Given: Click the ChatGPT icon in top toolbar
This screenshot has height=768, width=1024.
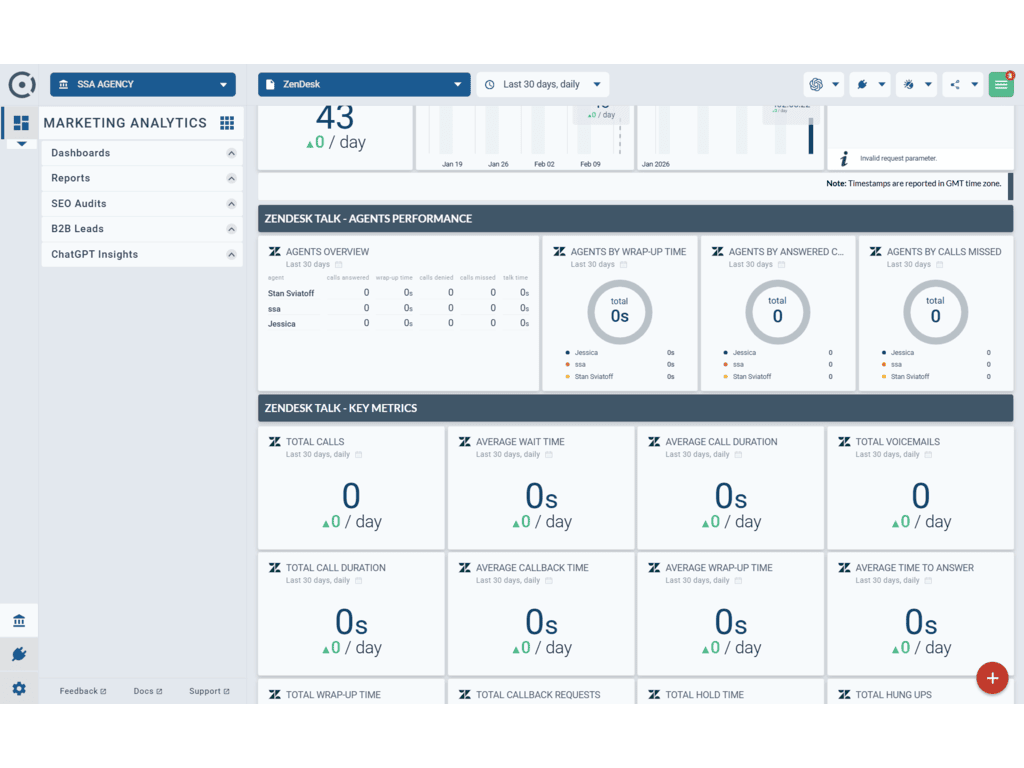Looking at the screenshot, I should pos(816,85).
